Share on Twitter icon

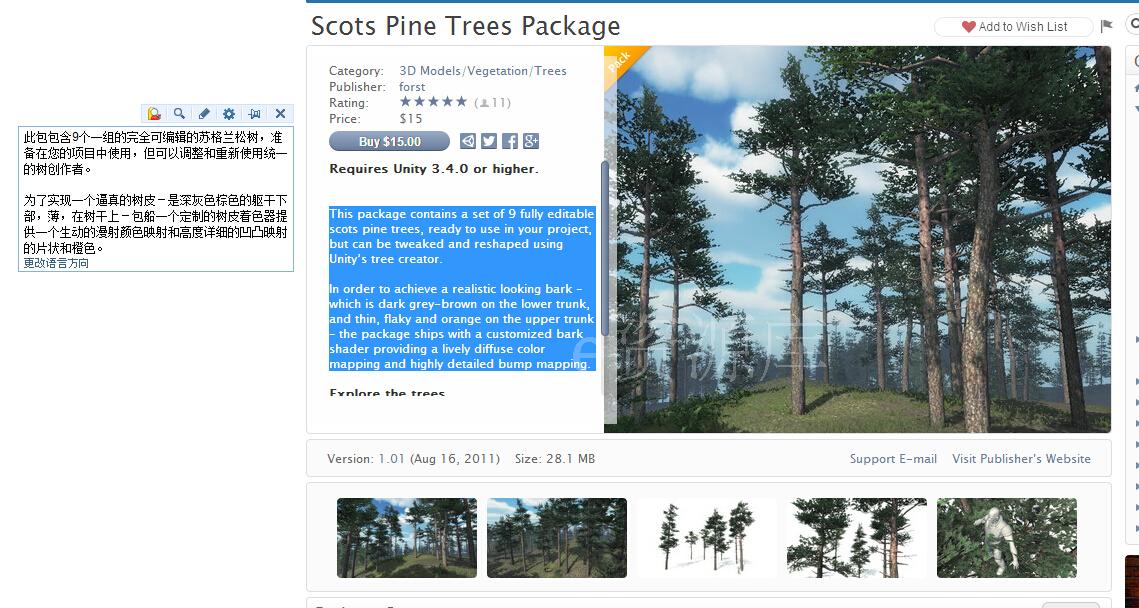[489, 141]
